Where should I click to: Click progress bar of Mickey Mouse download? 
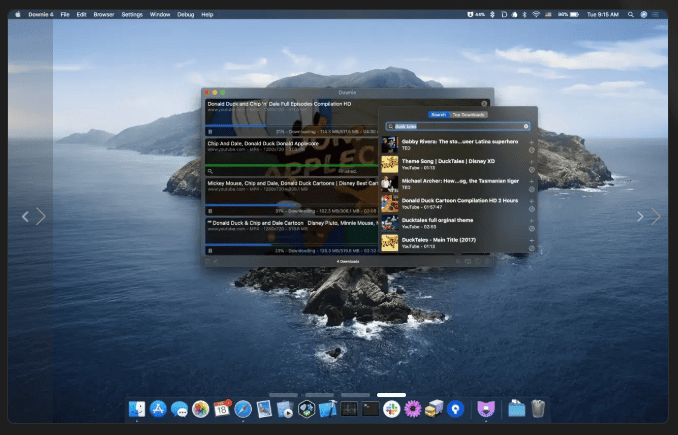point(291,205)
